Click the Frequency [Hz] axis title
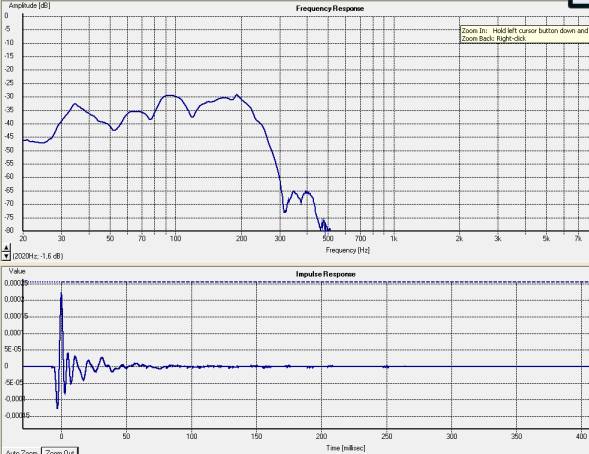Viewport: 589px width, 454px height. coord(347,250)
